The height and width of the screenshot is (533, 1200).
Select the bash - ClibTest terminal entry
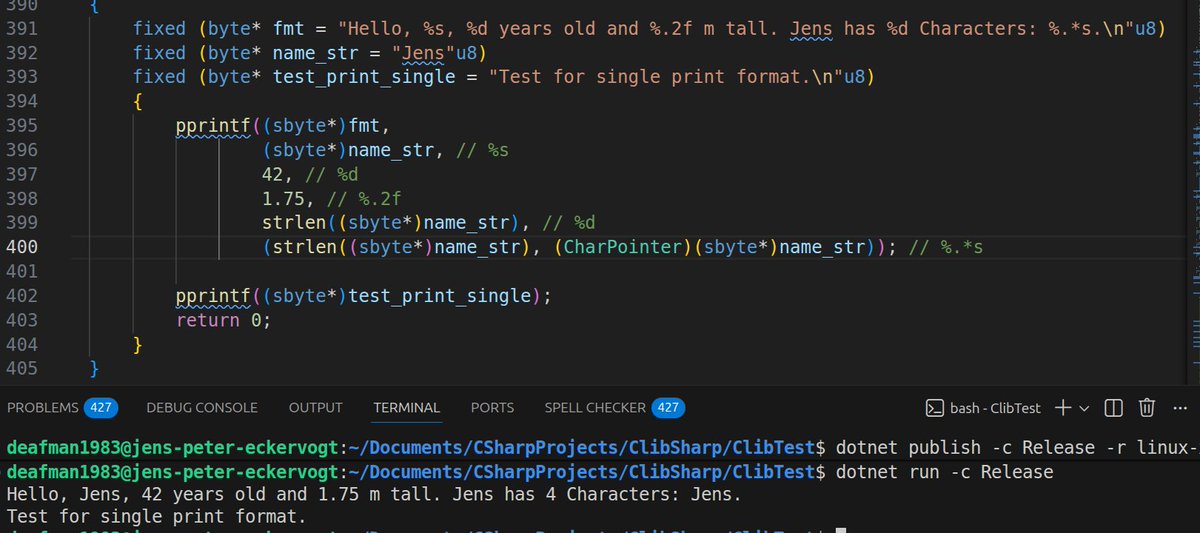[983, 408]
